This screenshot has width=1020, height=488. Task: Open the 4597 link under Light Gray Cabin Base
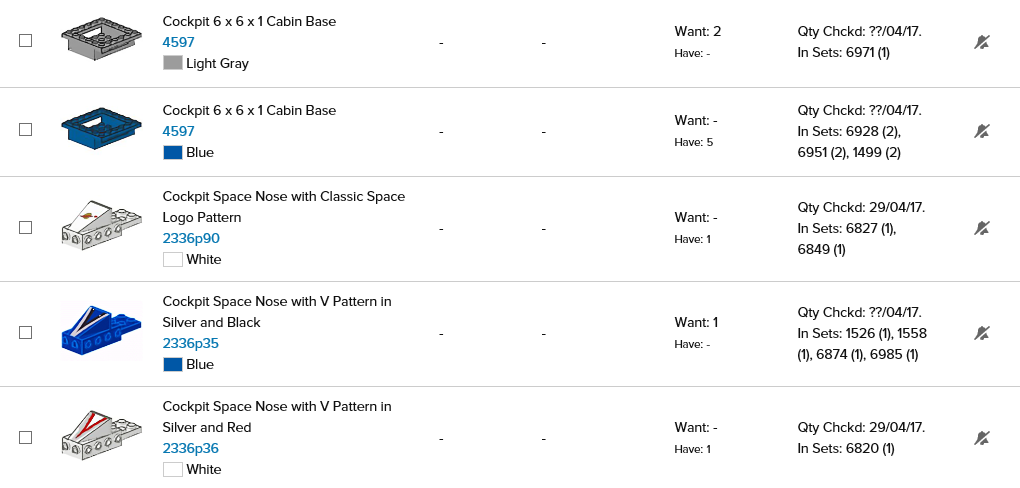(x=178, y=42)
